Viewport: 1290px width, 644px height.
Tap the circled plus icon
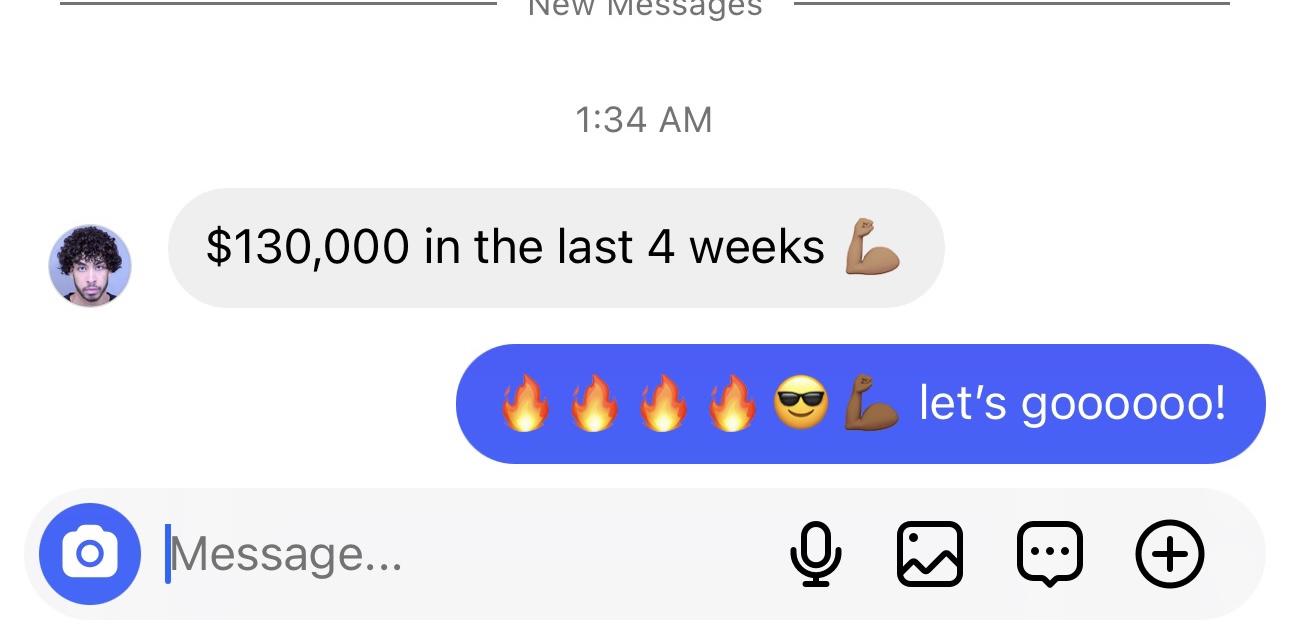tap(1170, 554)
